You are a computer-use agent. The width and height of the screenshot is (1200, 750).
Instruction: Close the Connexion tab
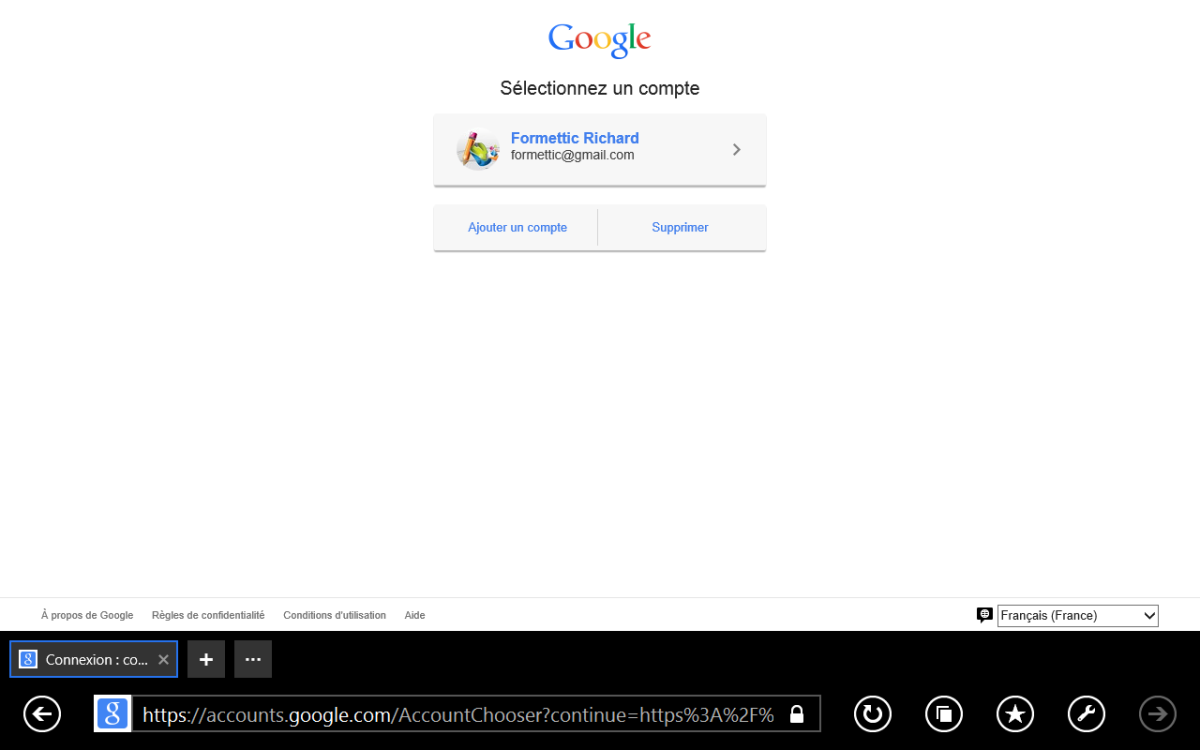pos(163,660)
